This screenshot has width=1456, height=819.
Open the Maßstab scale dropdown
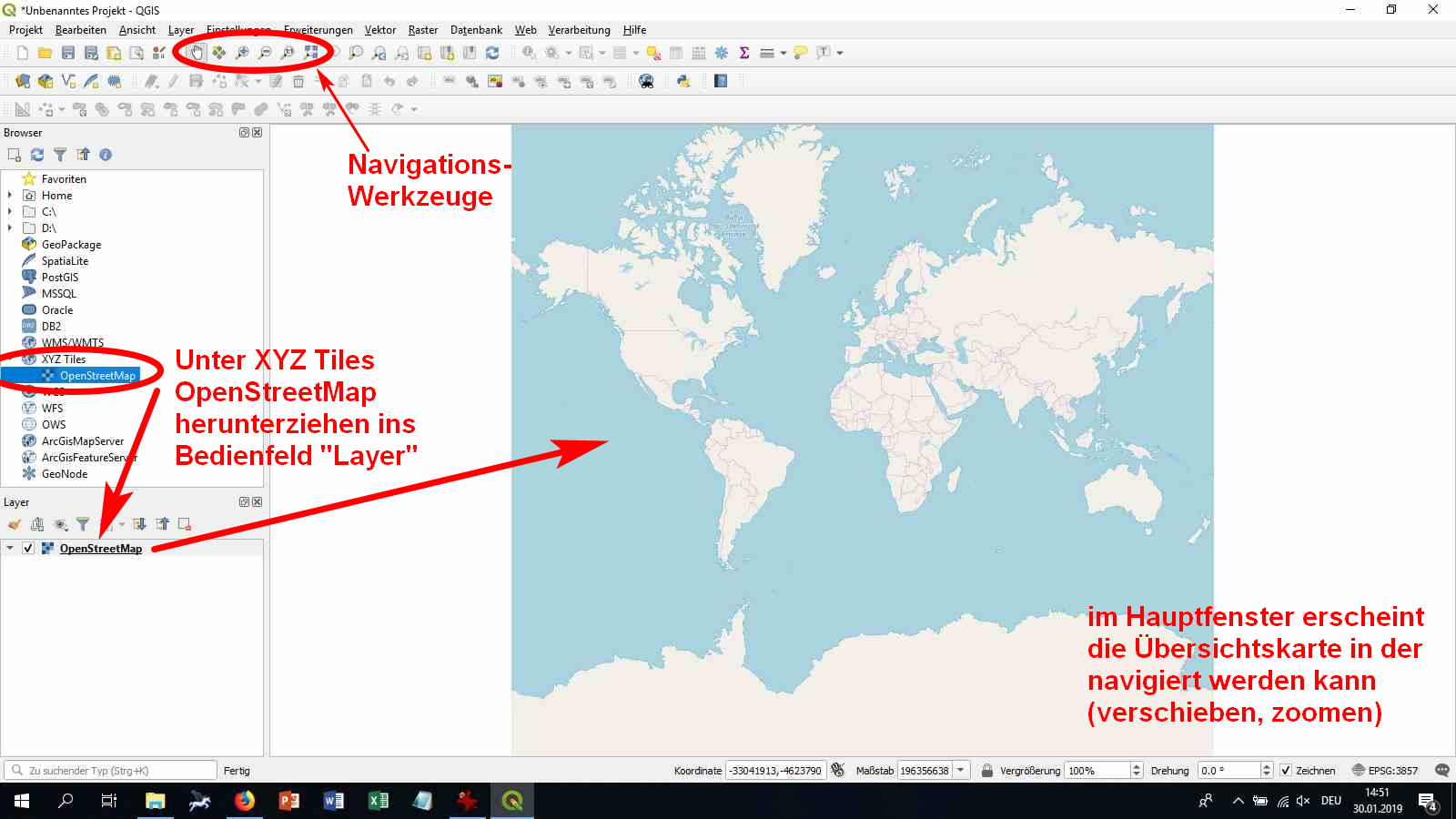point(960,771)
